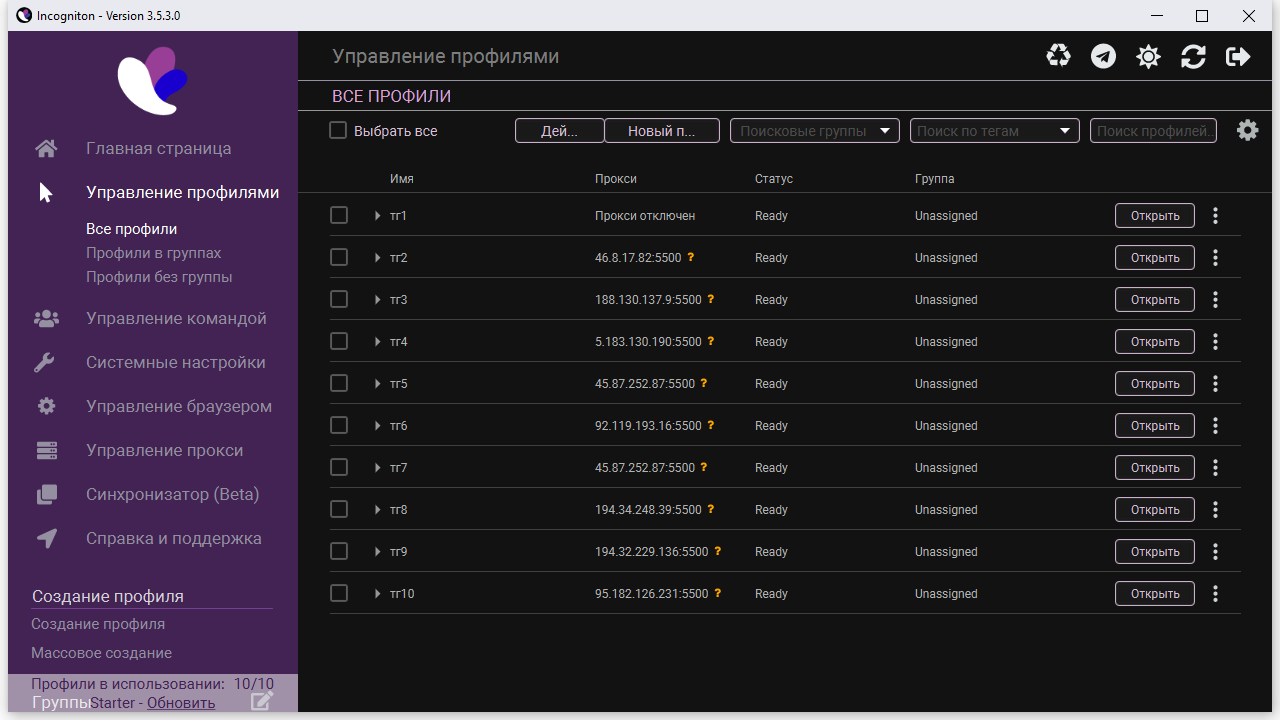This screenshot has width=1280, height=720.
Task: Click Открыть for profile тг6
Action: [1155, 425]
